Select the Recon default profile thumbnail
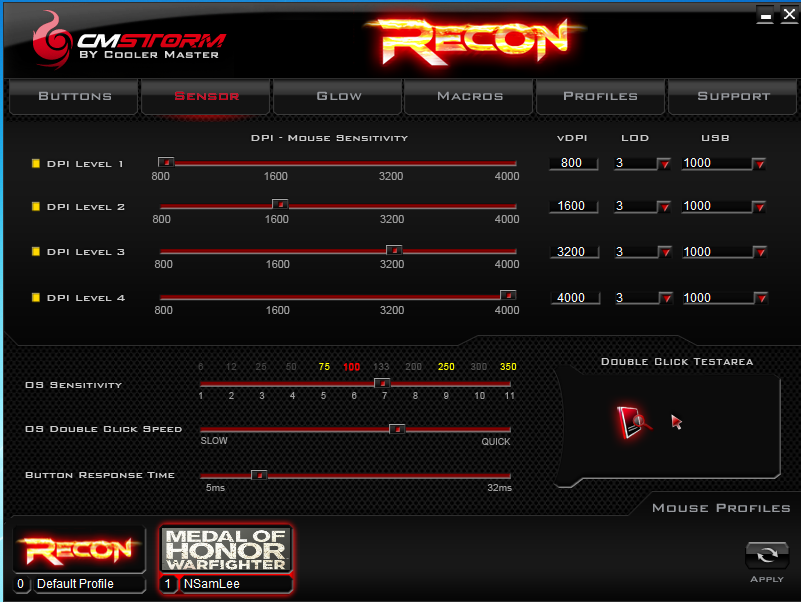 click(x=79, y=550)
